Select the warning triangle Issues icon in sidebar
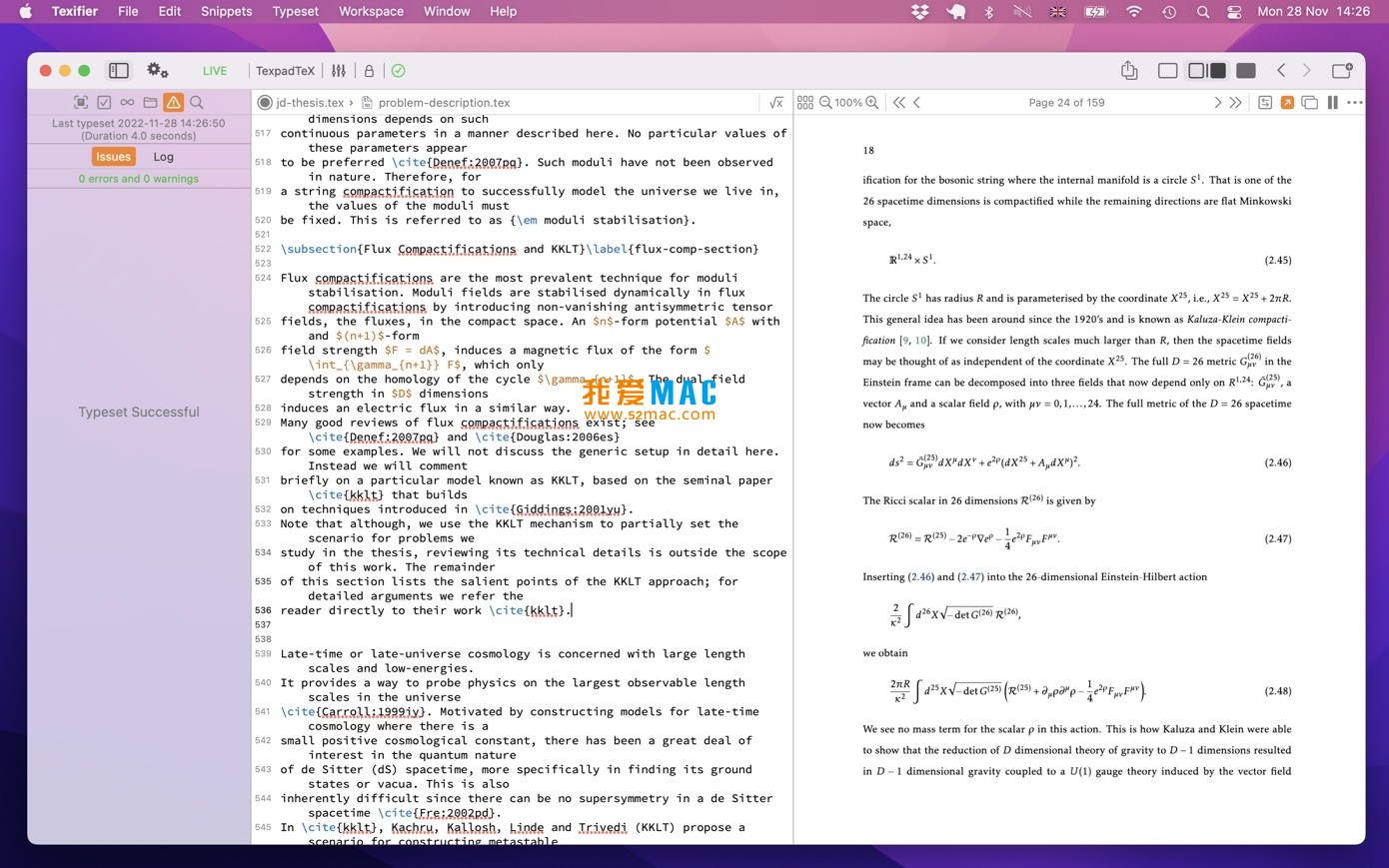 175,102
